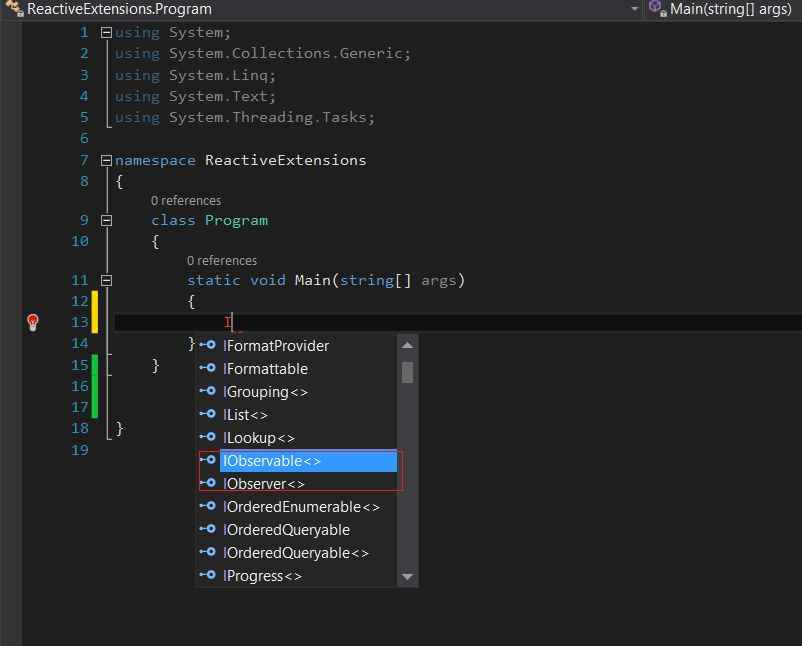Collapse the Main method block
Image resolution: width=802 pixels, height=646 pixels.
[106, 280]
